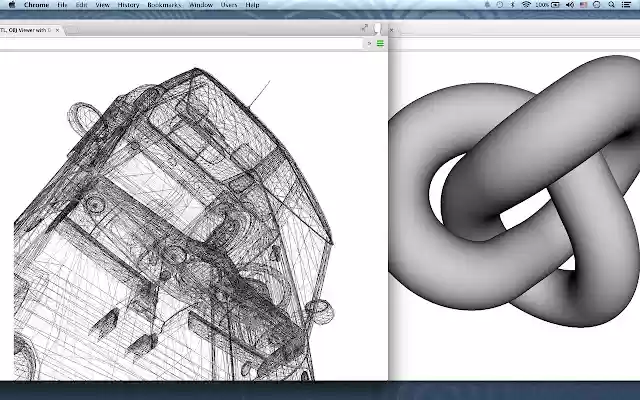Open the View menu

pos(102,5)
